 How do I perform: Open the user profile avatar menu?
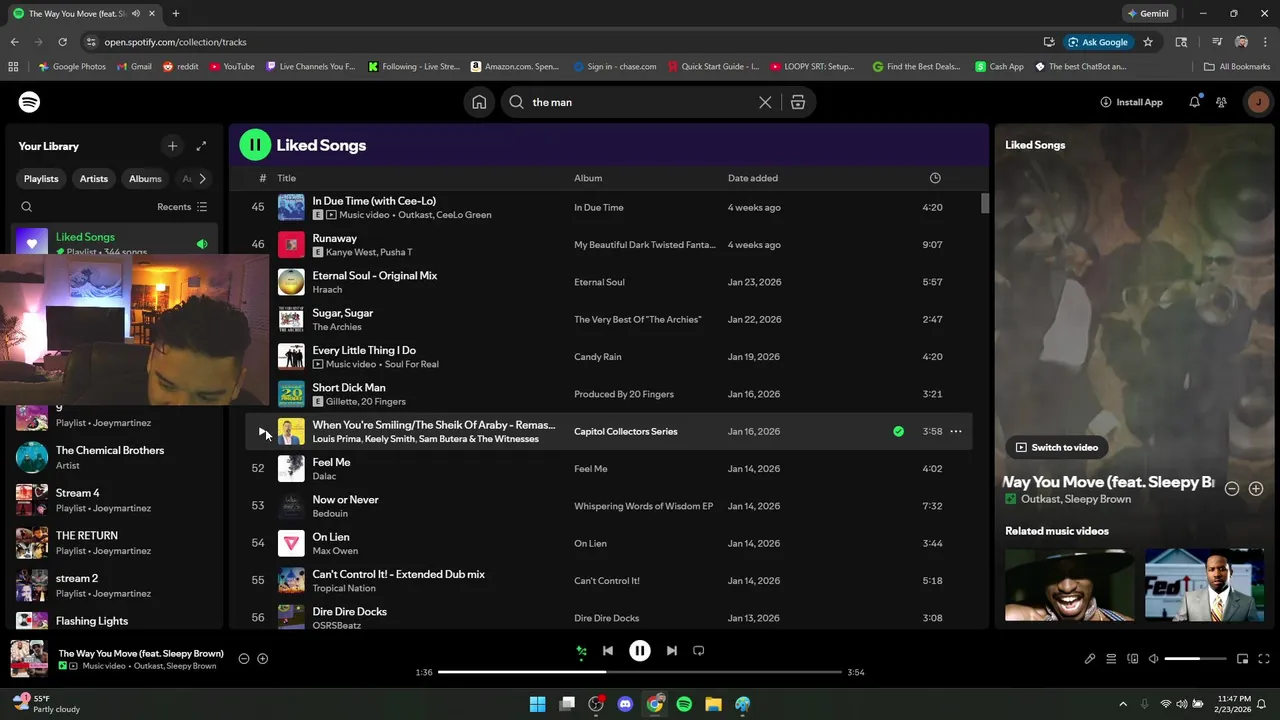pos(1258,102)
